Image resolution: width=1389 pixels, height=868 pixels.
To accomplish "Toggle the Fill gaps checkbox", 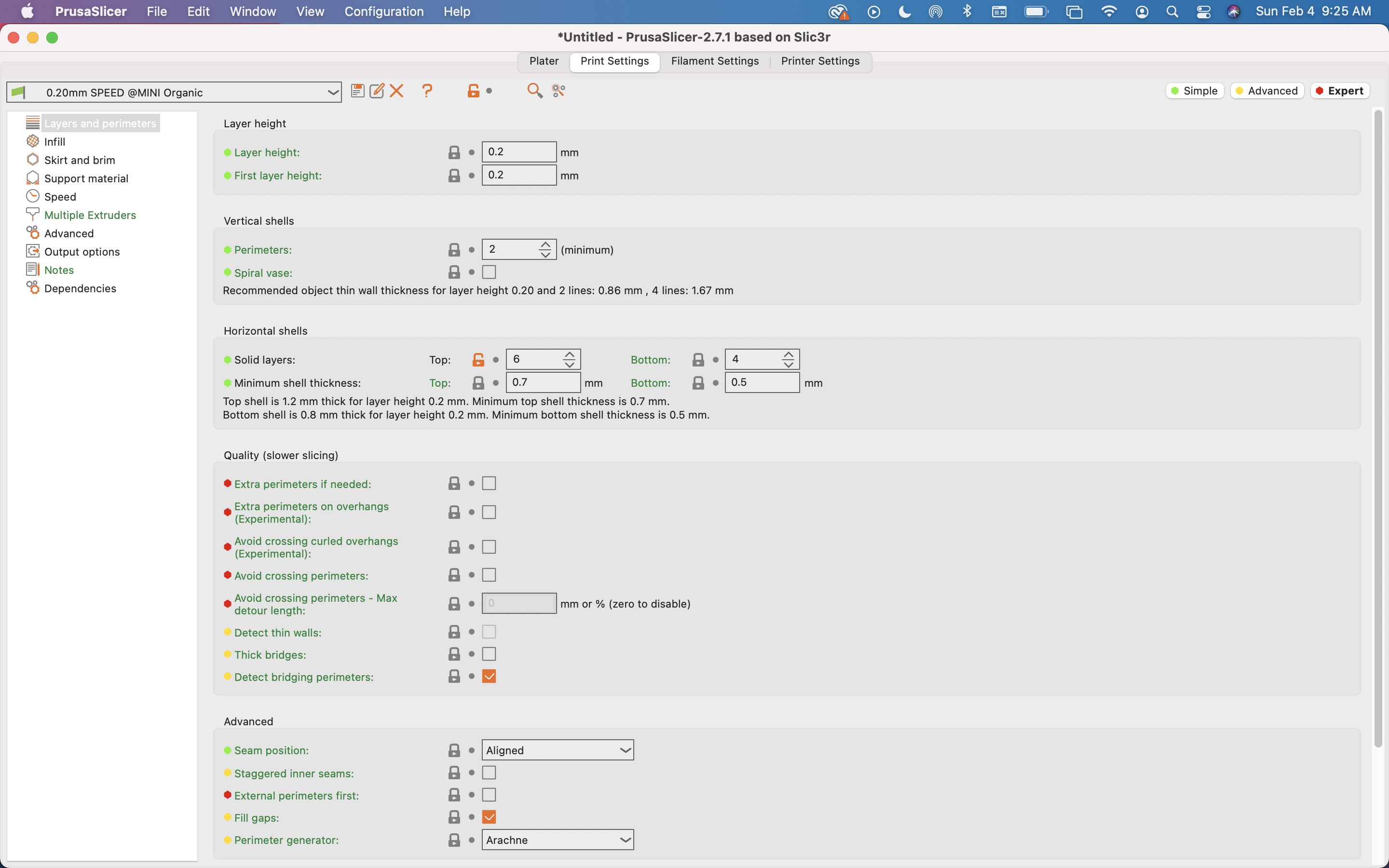I will [489, 817].
